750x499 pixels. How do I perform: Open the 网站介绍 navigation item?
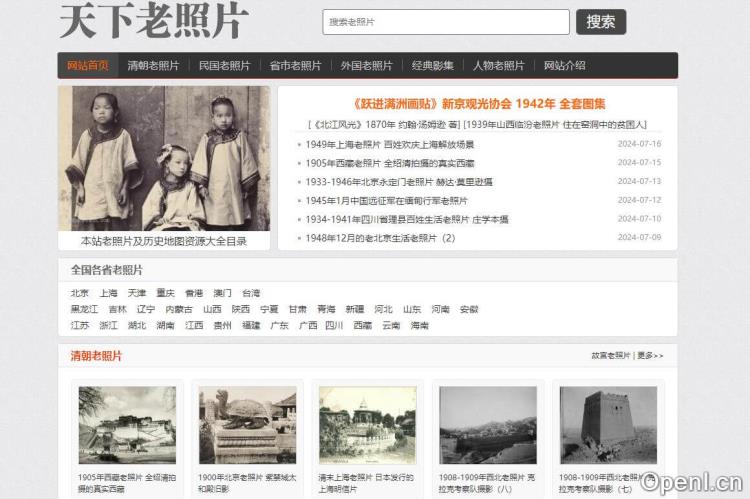pyautogui.click(x=565, y=66)
